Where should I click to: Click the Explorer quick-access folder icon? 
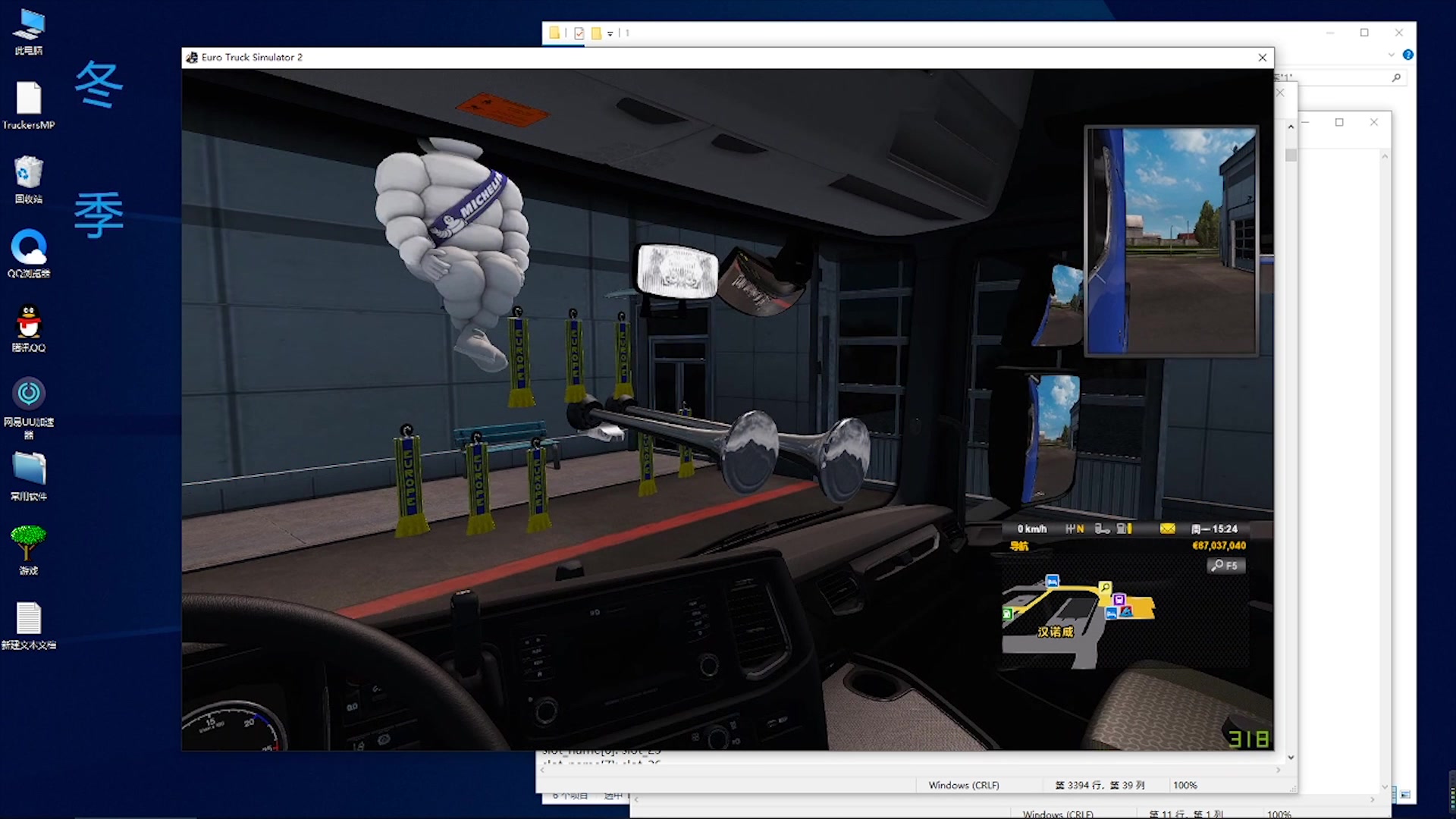point(554,33)
